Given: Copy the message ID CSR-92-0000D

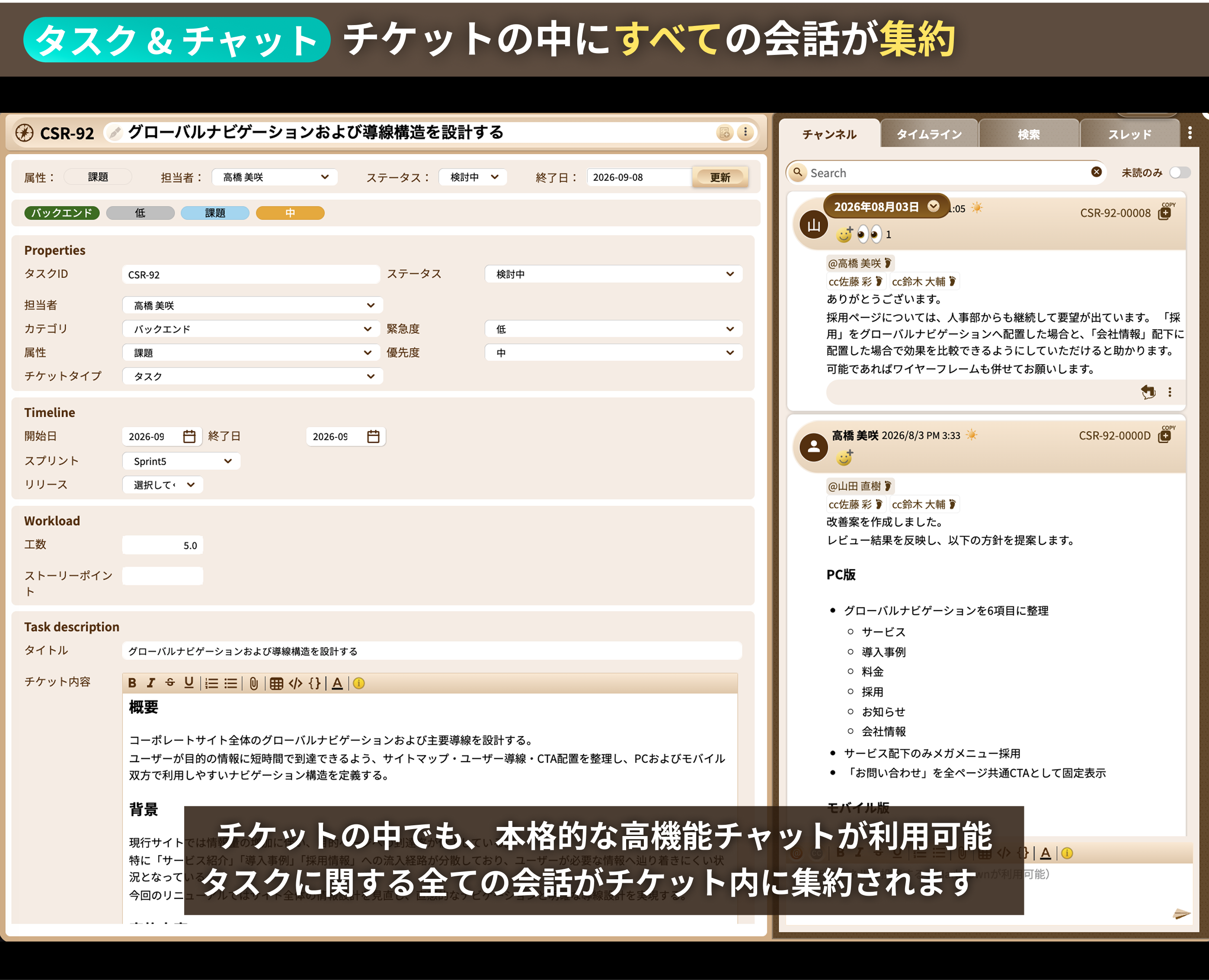Looking at the screenshot, I should tap(1164, 435).
